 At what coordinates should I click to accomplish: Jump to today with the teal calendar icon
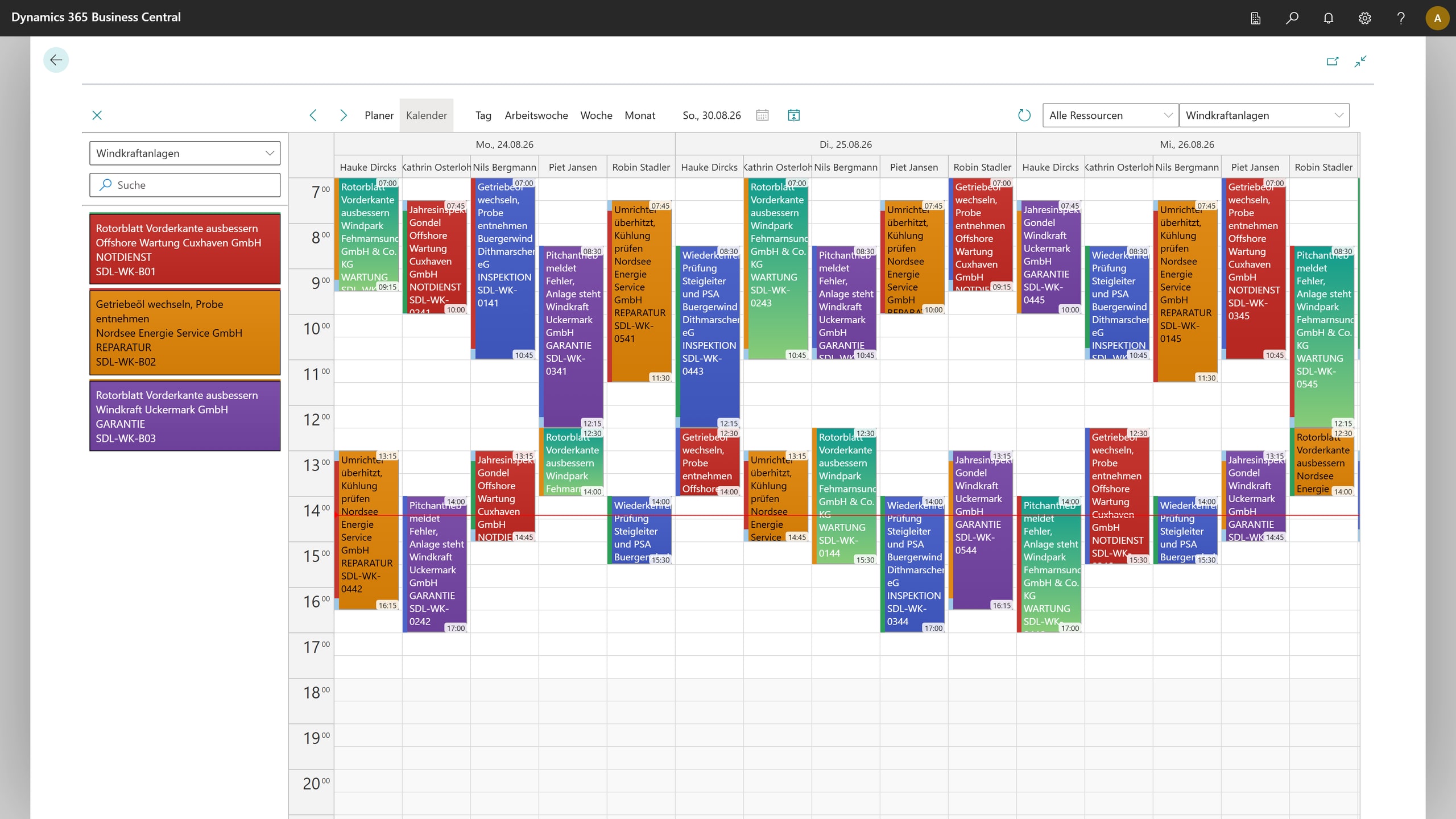[793, 115]
